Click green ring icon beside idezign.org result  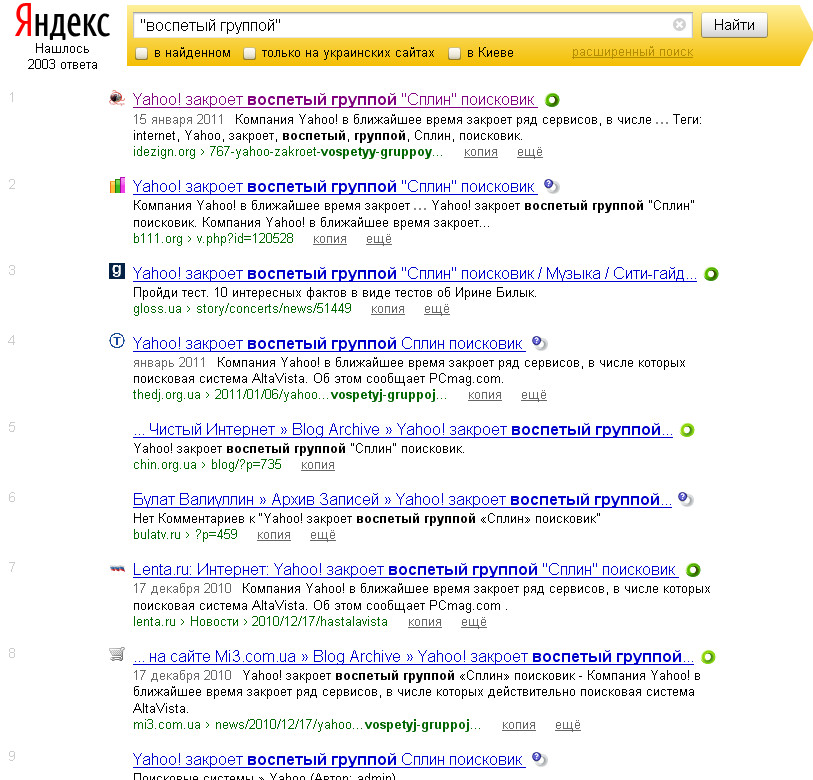click(553, 100)
